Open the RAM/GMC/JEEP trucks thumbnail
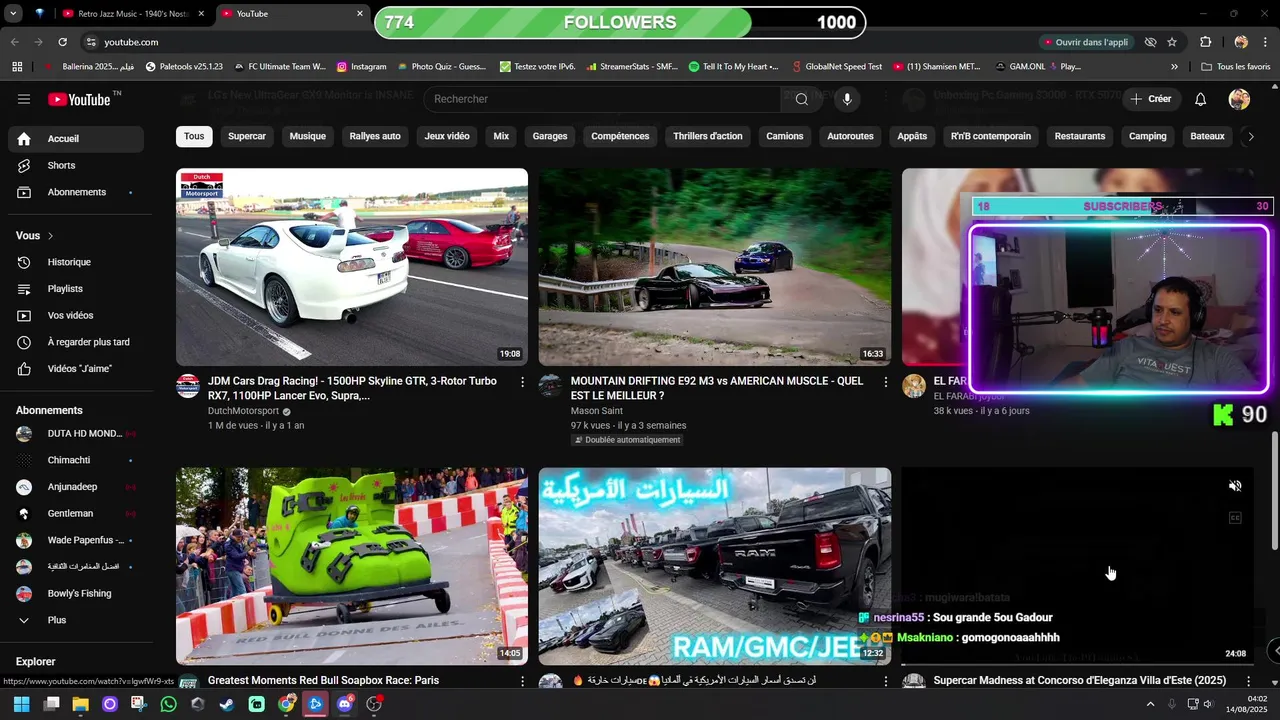 click(715, 566)
